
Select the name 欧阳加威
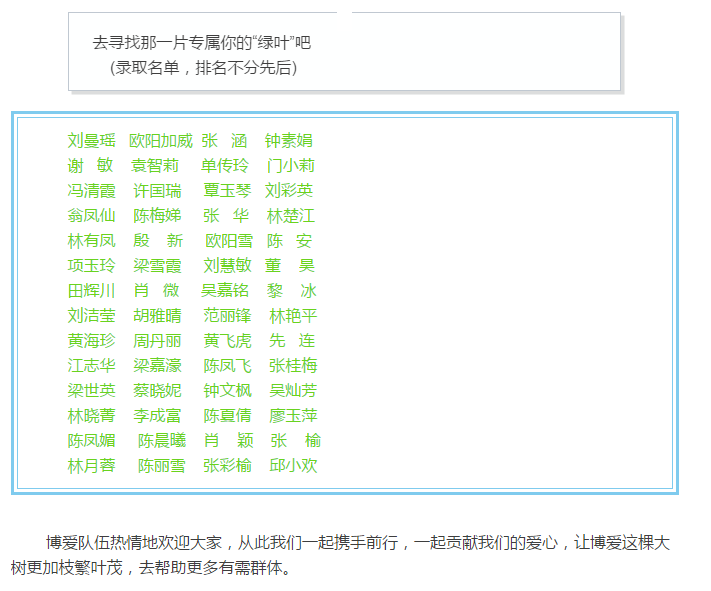[160, 140]
